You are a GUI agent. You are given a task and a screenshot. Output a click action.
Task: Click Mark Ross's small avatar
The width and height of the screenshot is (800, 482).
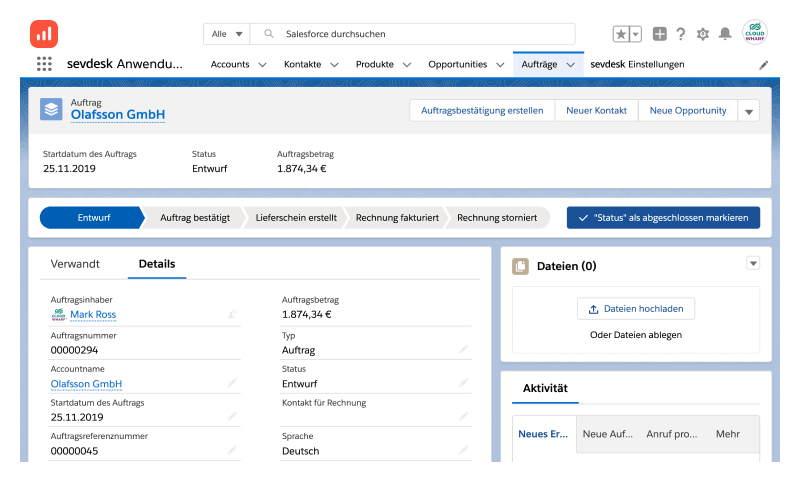click(x=59, y=315)
